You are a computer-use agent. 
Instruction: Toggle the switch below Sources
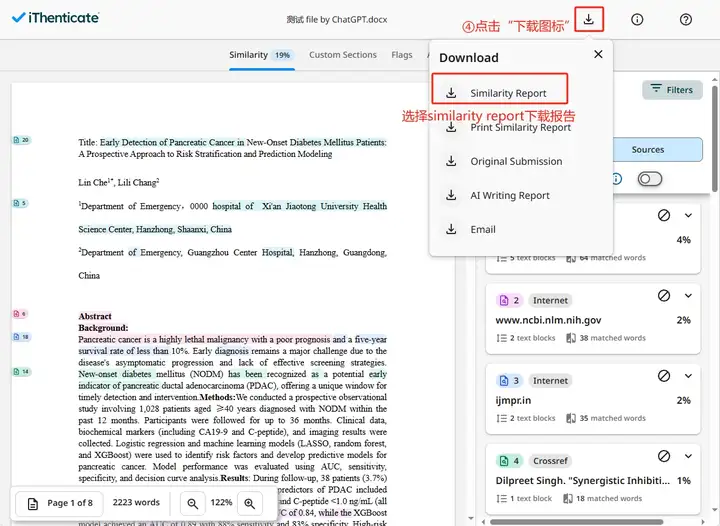pyautogui.click(x=650, y=179)
